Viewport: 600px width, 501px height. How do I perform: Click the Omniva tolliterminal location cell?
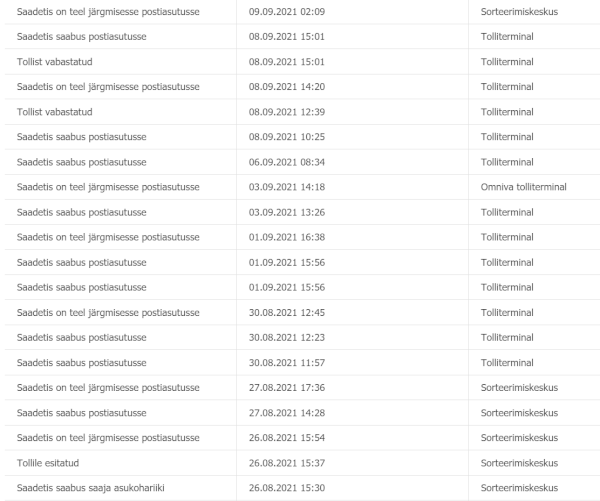[x=523, y=187]
